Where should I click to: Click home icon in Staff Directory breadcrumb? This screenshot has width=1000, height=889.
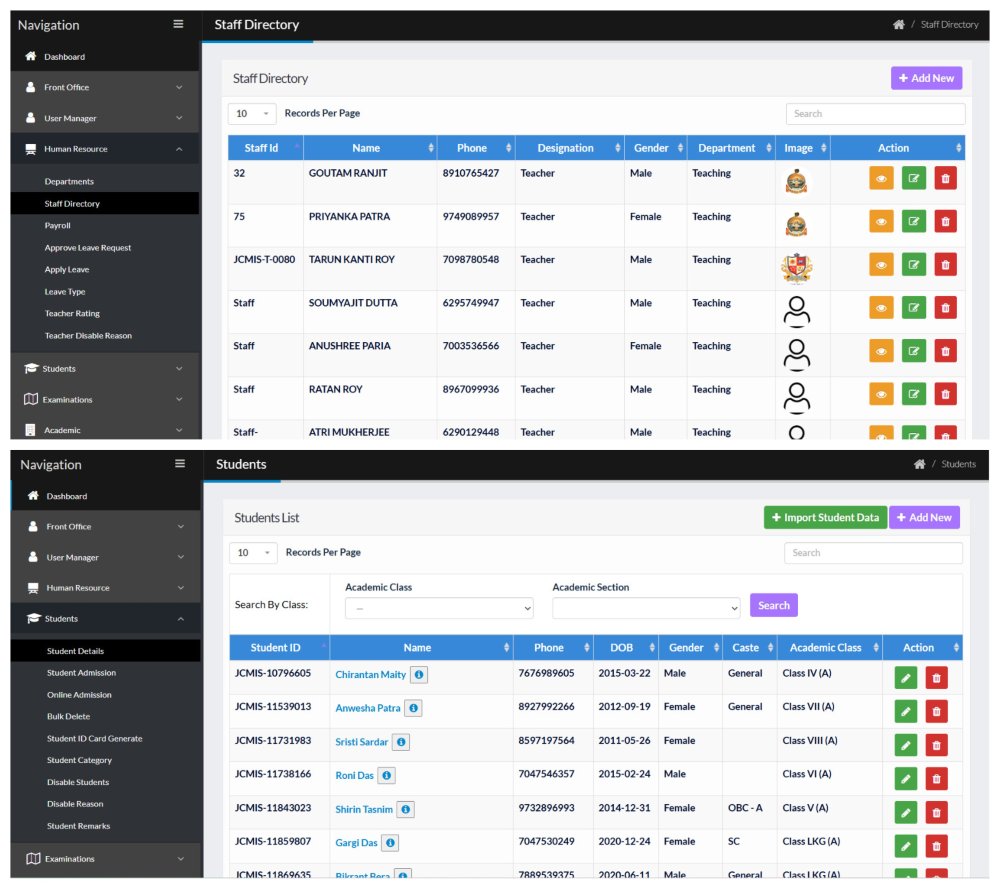tap(899, 24)
